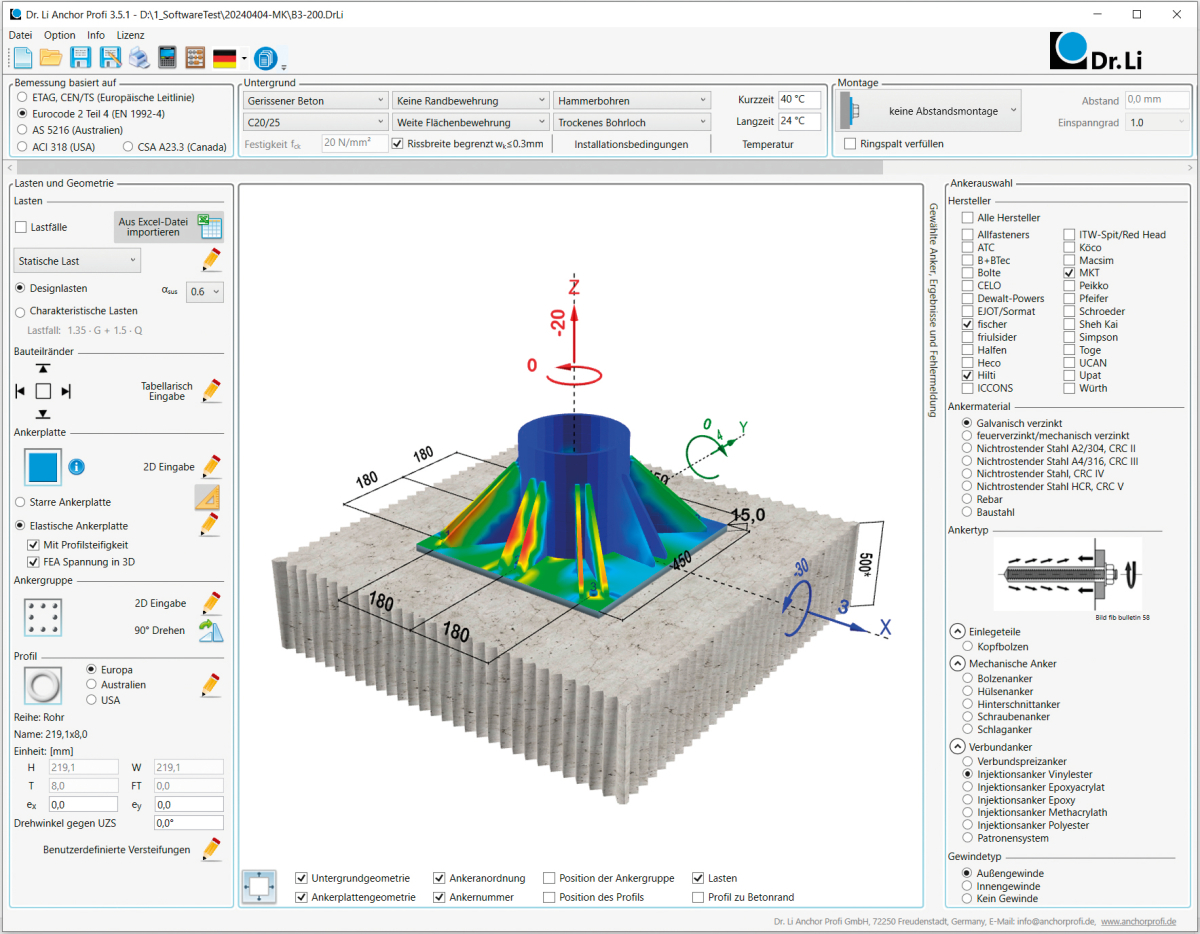Open the Hammerbohren drilling method dropdown
The image size is (1200, 934).
tap(632, 100)
